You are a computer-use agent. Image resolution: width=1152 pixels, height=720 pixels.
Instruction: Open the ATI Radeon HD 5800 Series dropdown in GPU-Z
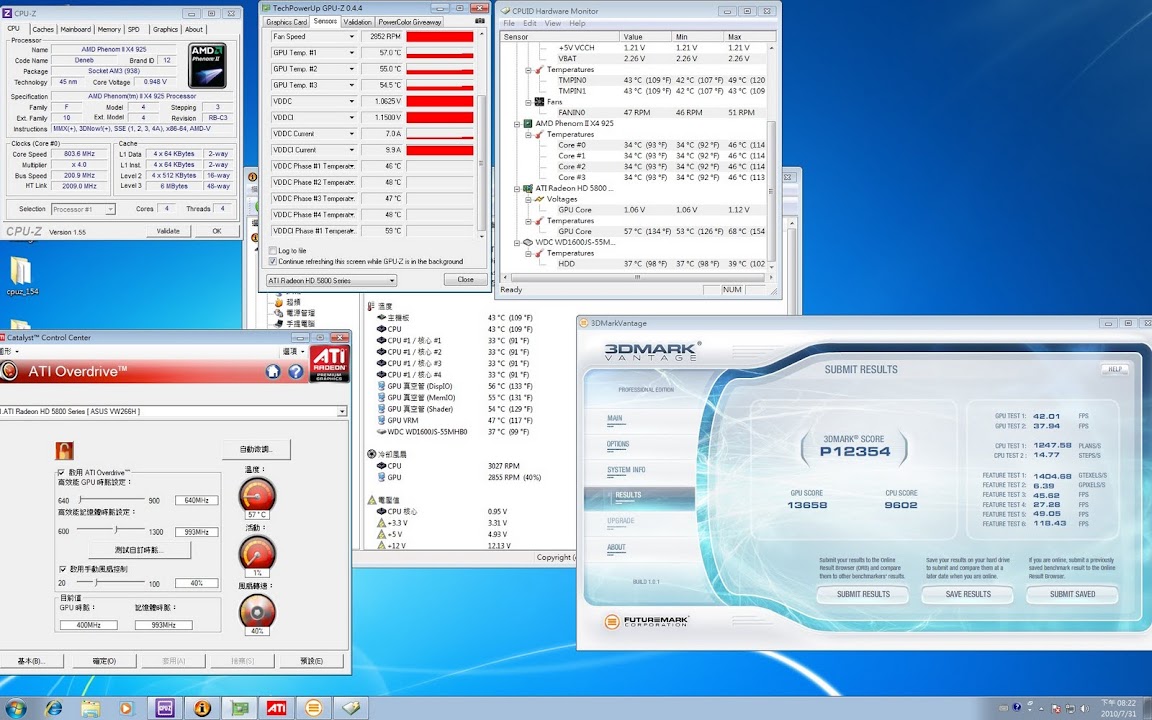click(331, 281)
